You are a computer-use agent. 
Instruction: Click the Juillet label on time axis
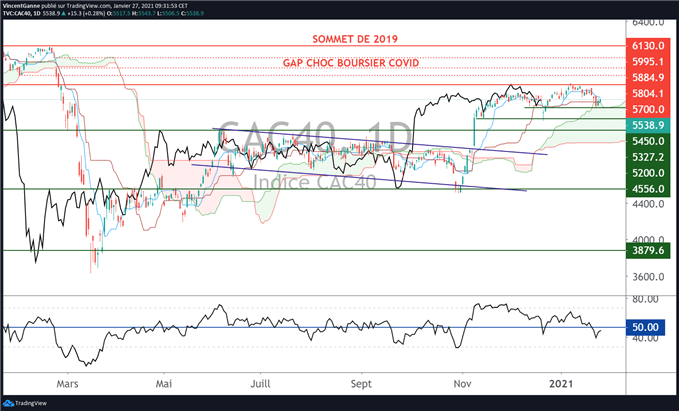(x=261, y=384)
